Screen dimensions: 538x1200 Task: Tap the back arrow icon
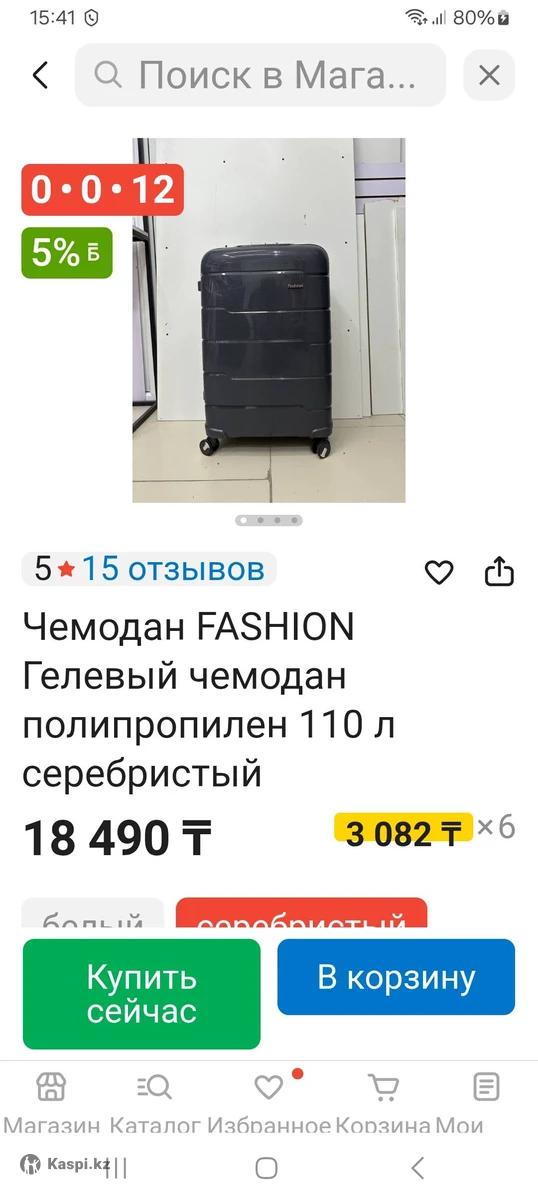(x=40, y=75)
